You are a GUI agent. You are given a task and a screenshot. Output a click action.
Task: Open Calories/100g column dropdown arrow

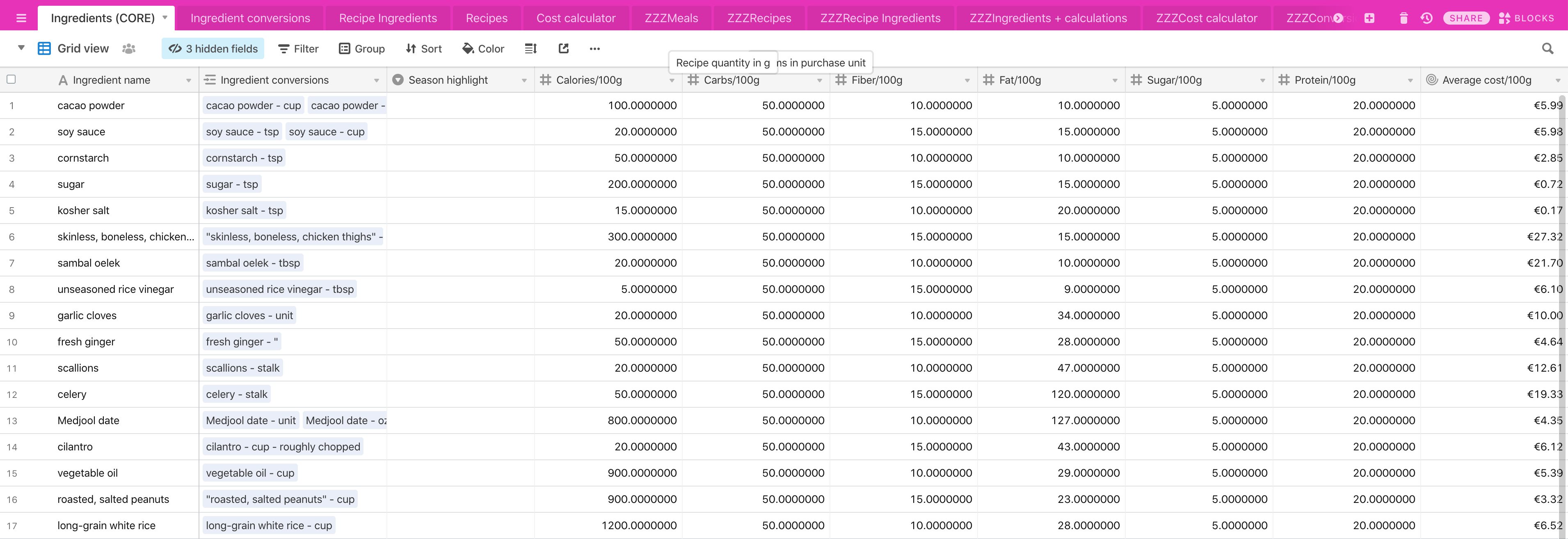(x=672, y=80)
